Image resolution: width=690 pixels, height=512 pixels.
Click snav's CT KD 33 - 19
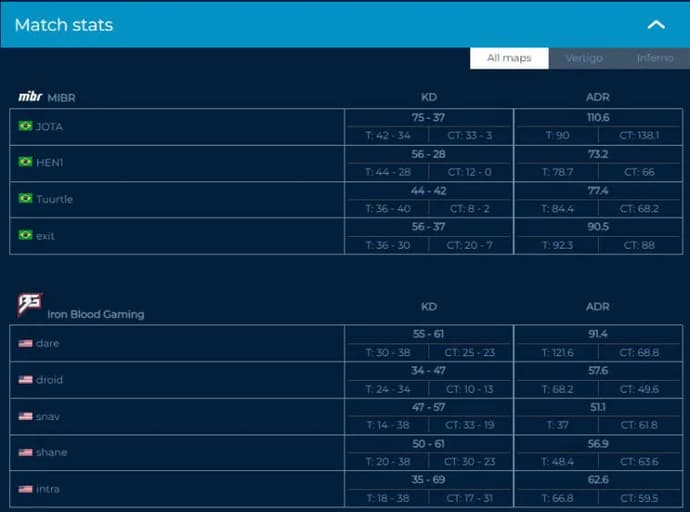click(469, 425)
